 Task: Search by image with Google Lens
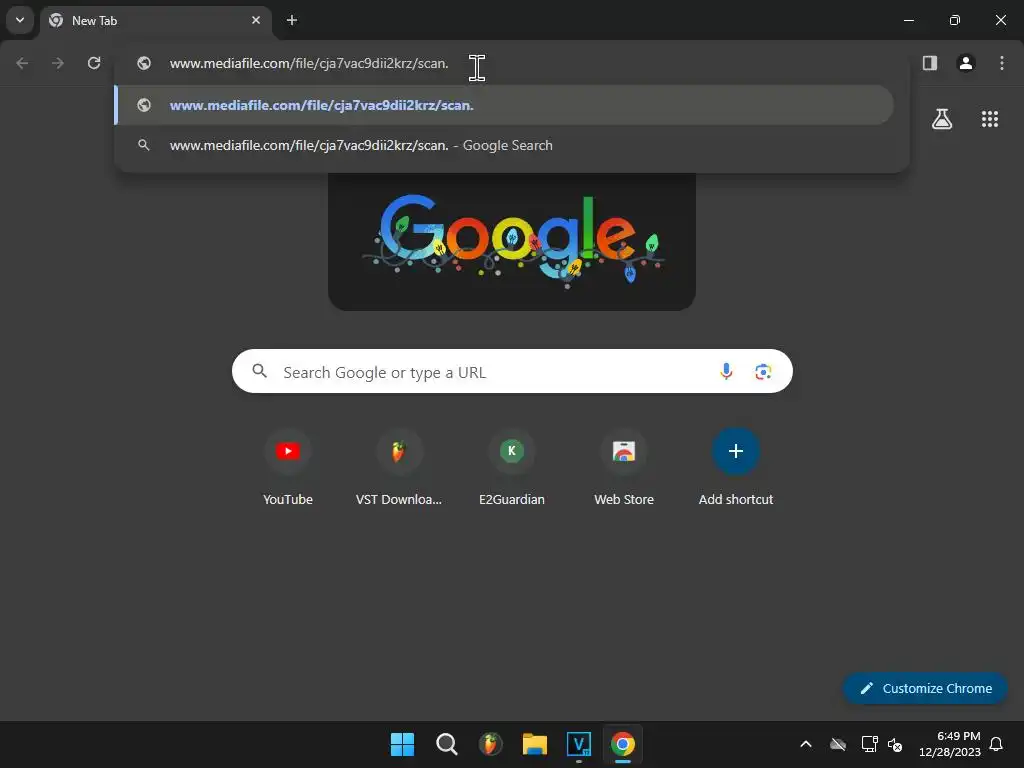coord(763,372)
